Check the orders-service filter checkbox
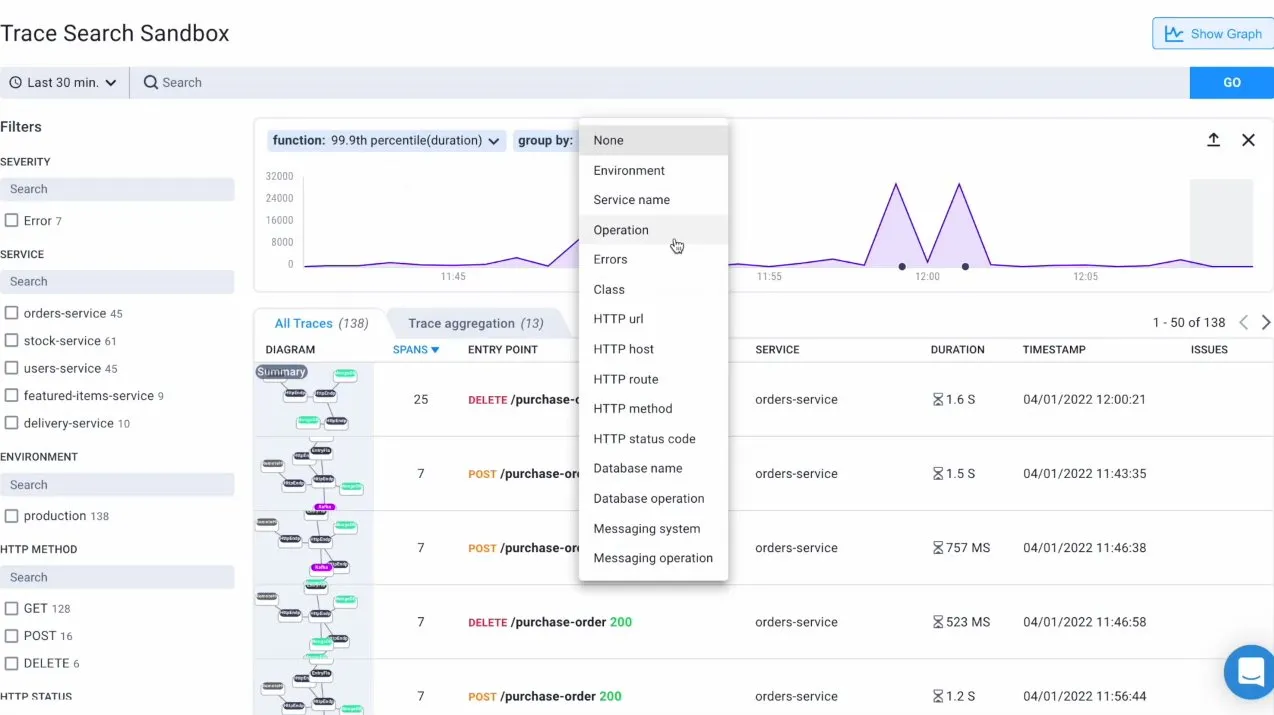 click(x=11, y=313)
